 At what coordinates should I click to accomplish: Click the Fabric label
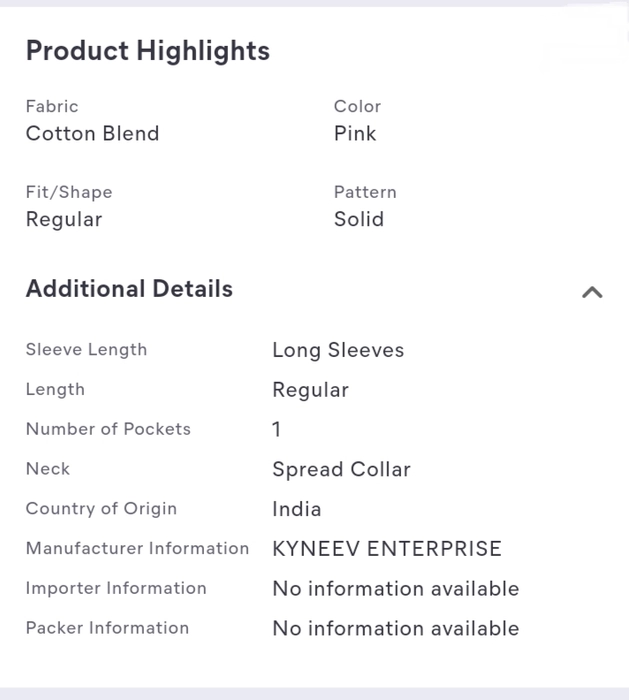tap(52, 107)
